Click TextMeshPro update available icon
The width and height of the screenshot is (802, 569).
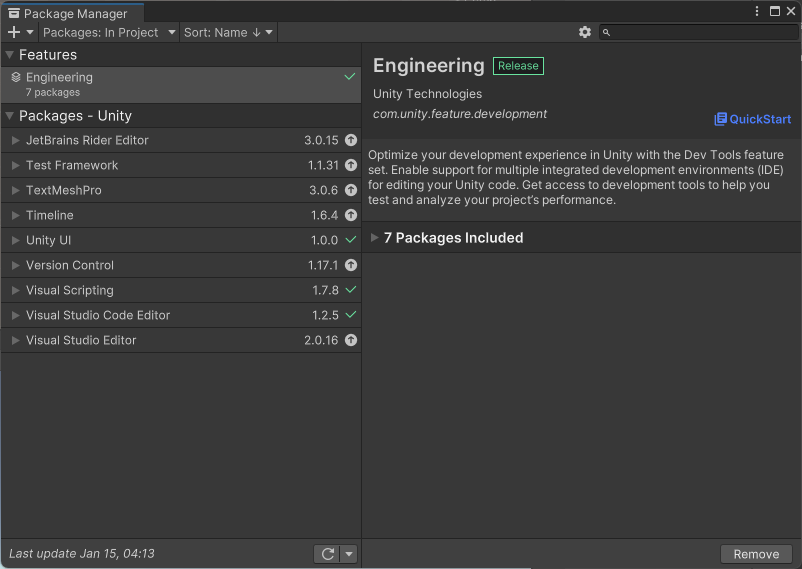click(351, 190)
